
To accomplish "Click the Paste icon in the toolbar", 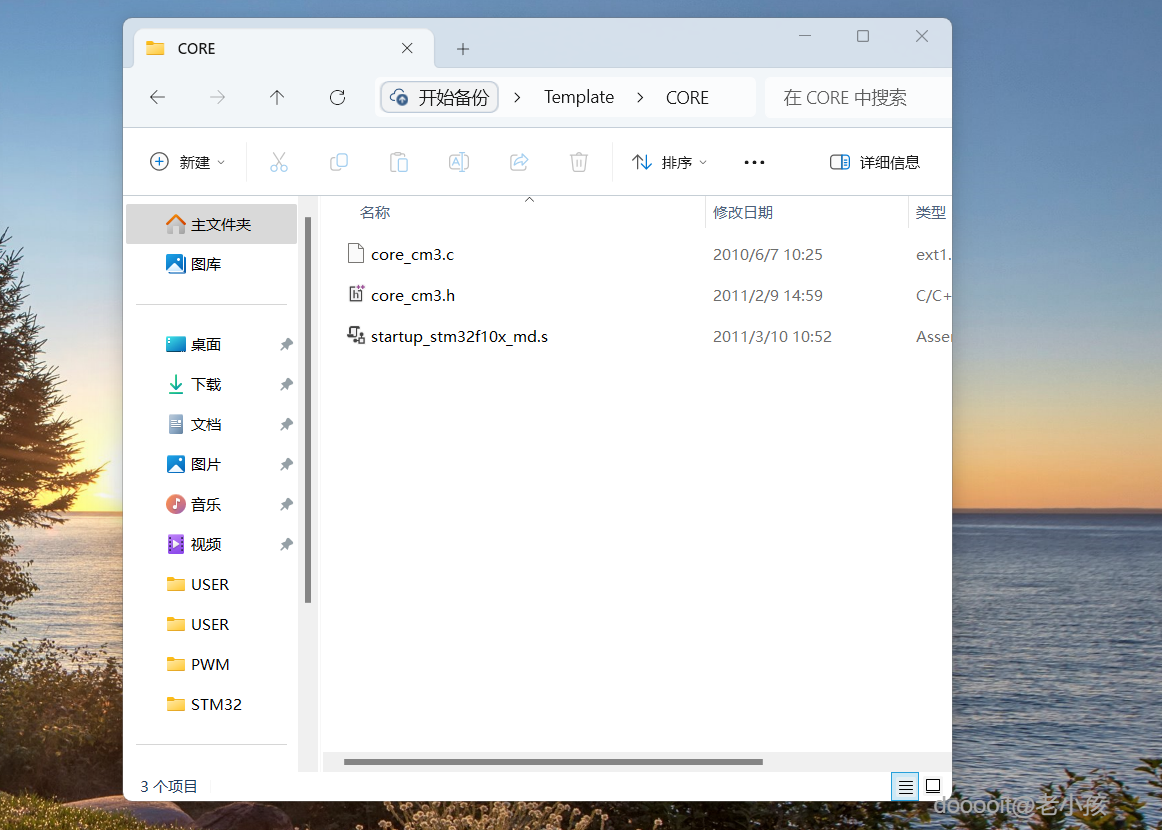I will click(x=398, y=162).
